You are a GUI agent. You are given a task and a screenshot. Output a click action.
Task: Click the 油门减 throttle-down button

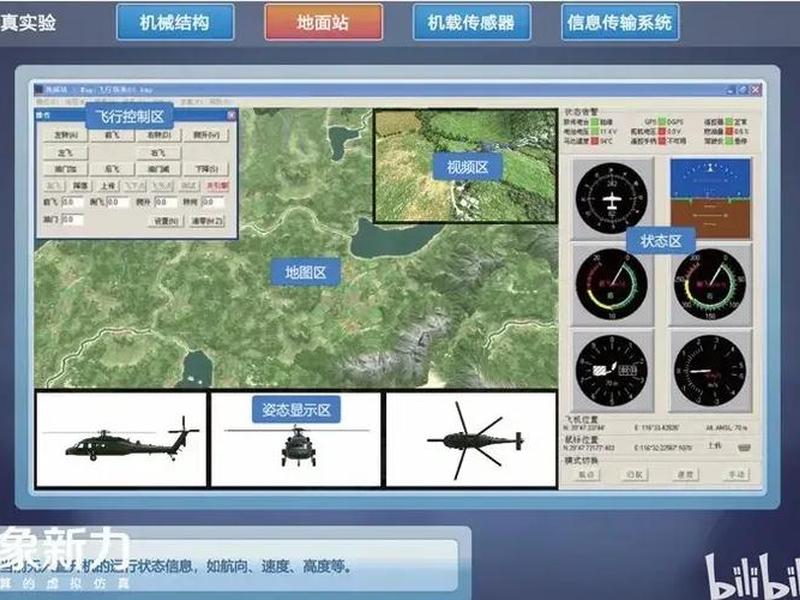pyautogui.click(x=158, y=169)
